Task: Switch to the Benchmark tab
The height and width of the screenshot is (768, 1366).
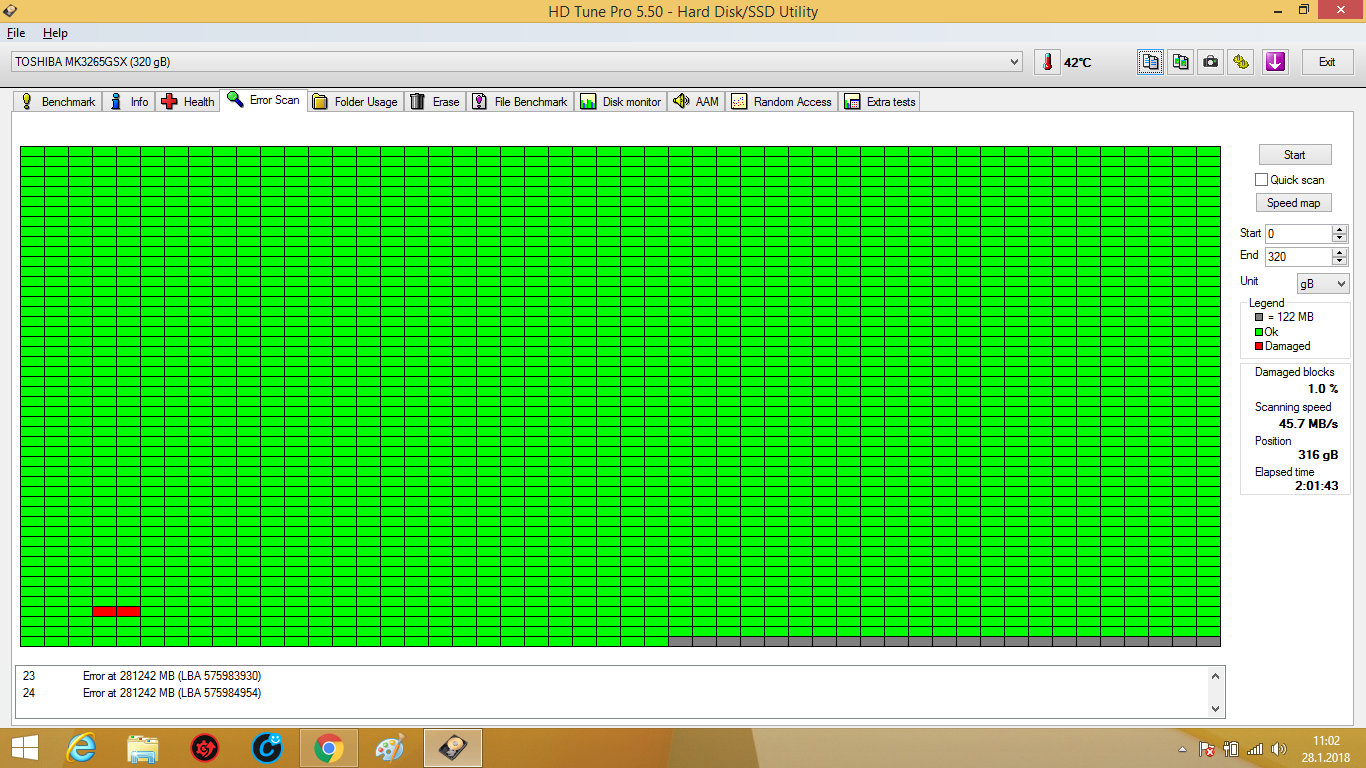Action: (58, 101)
